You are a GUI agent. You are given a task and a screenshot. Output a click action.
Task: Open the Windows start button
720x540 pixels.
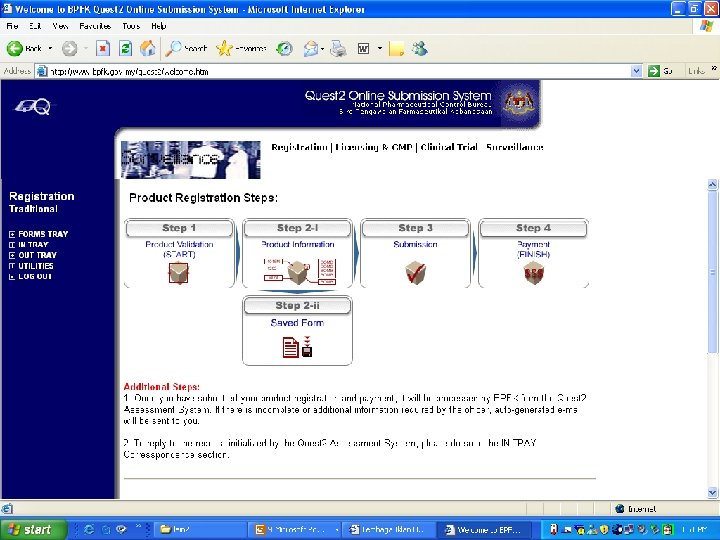33,529
